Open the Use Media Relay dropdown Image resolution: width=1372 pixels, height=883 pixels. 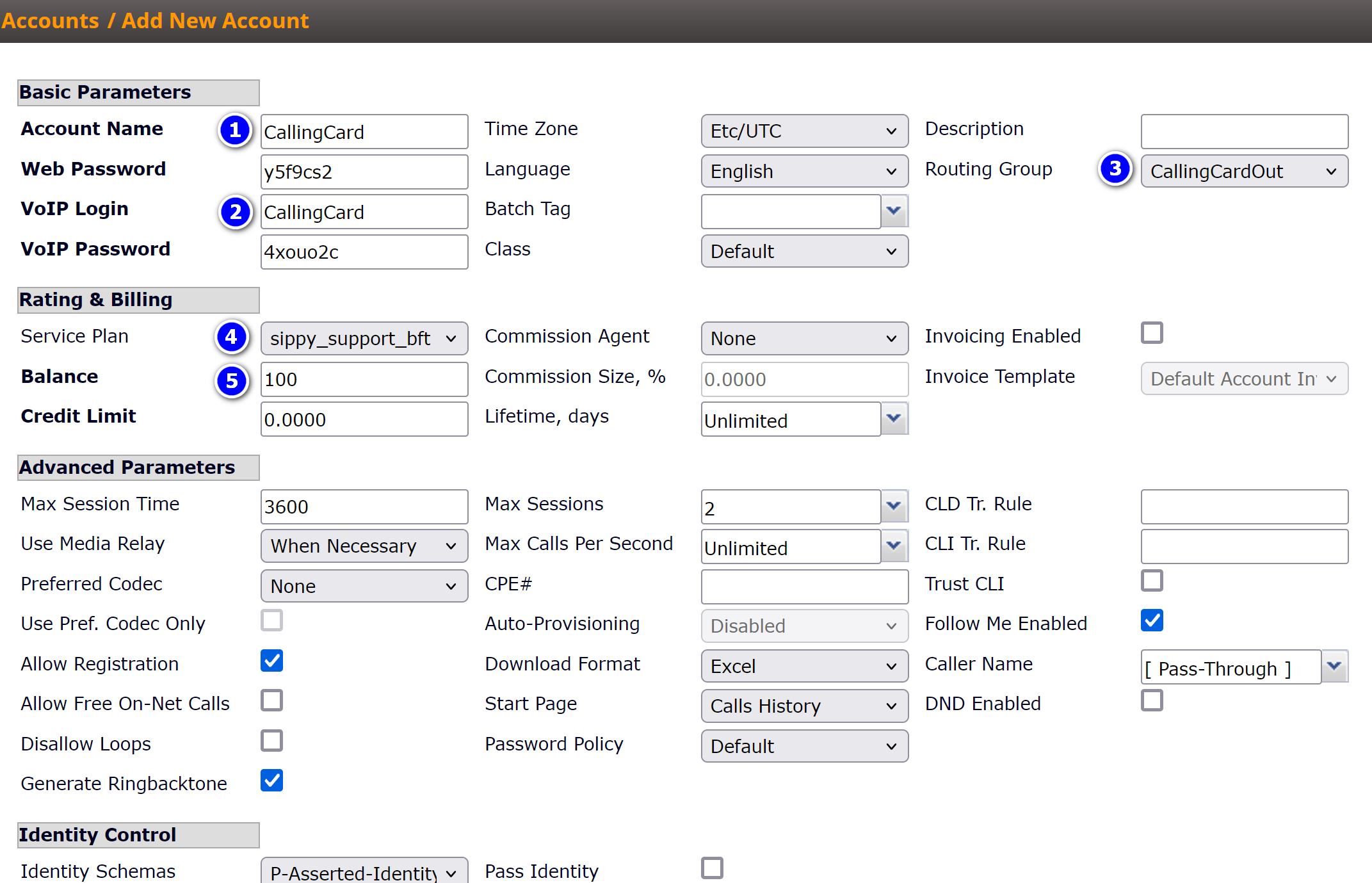[x=364, y=546]
